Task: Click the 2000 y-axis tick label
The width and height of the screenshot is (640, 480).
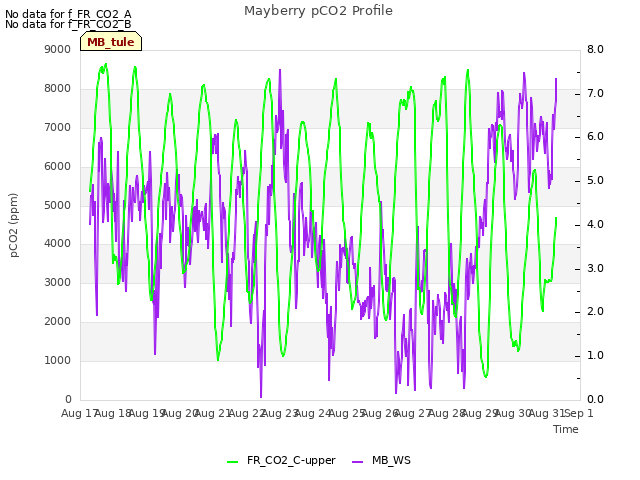Action: click(x=58, y=322)
